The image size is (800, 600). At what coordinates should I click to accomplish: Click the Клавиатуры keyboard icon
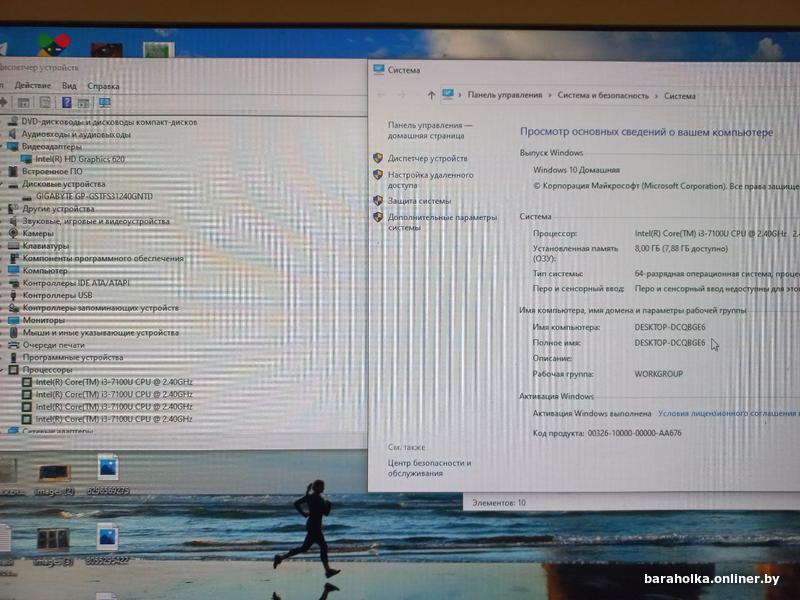tap(14, 246)
